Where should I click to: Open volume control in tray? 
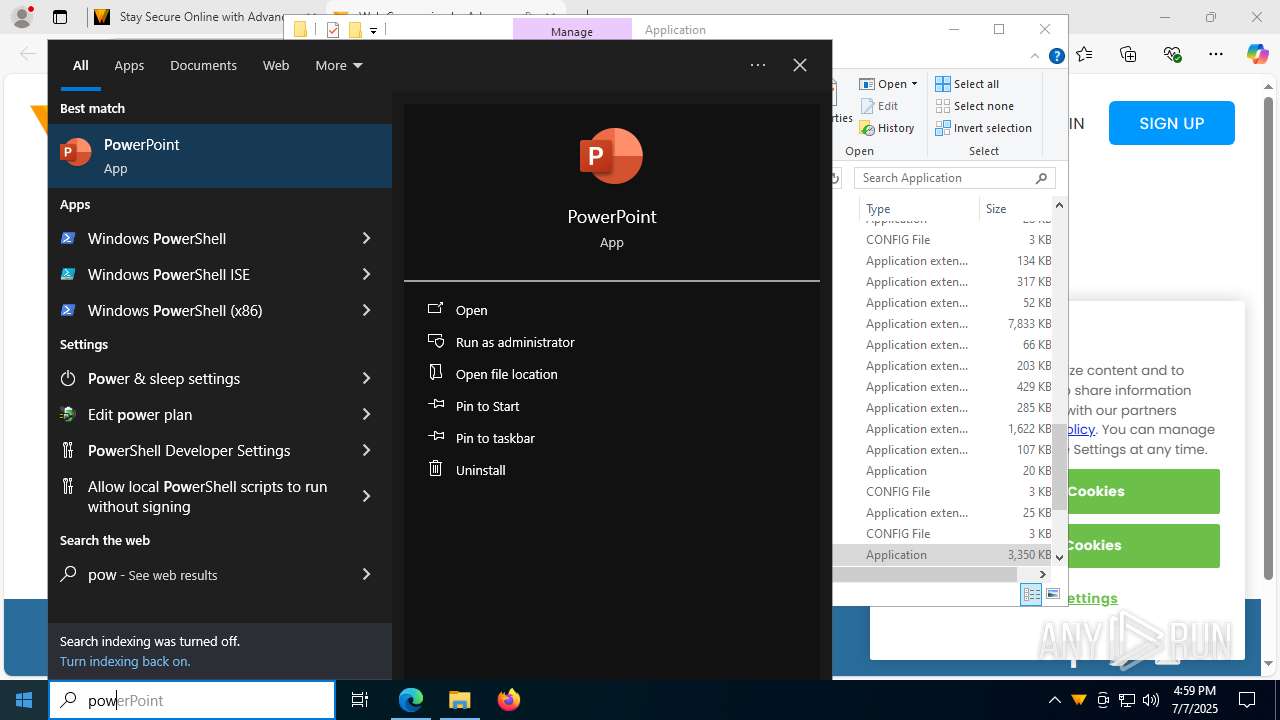pyautogui.click(x=1151, y=700)
